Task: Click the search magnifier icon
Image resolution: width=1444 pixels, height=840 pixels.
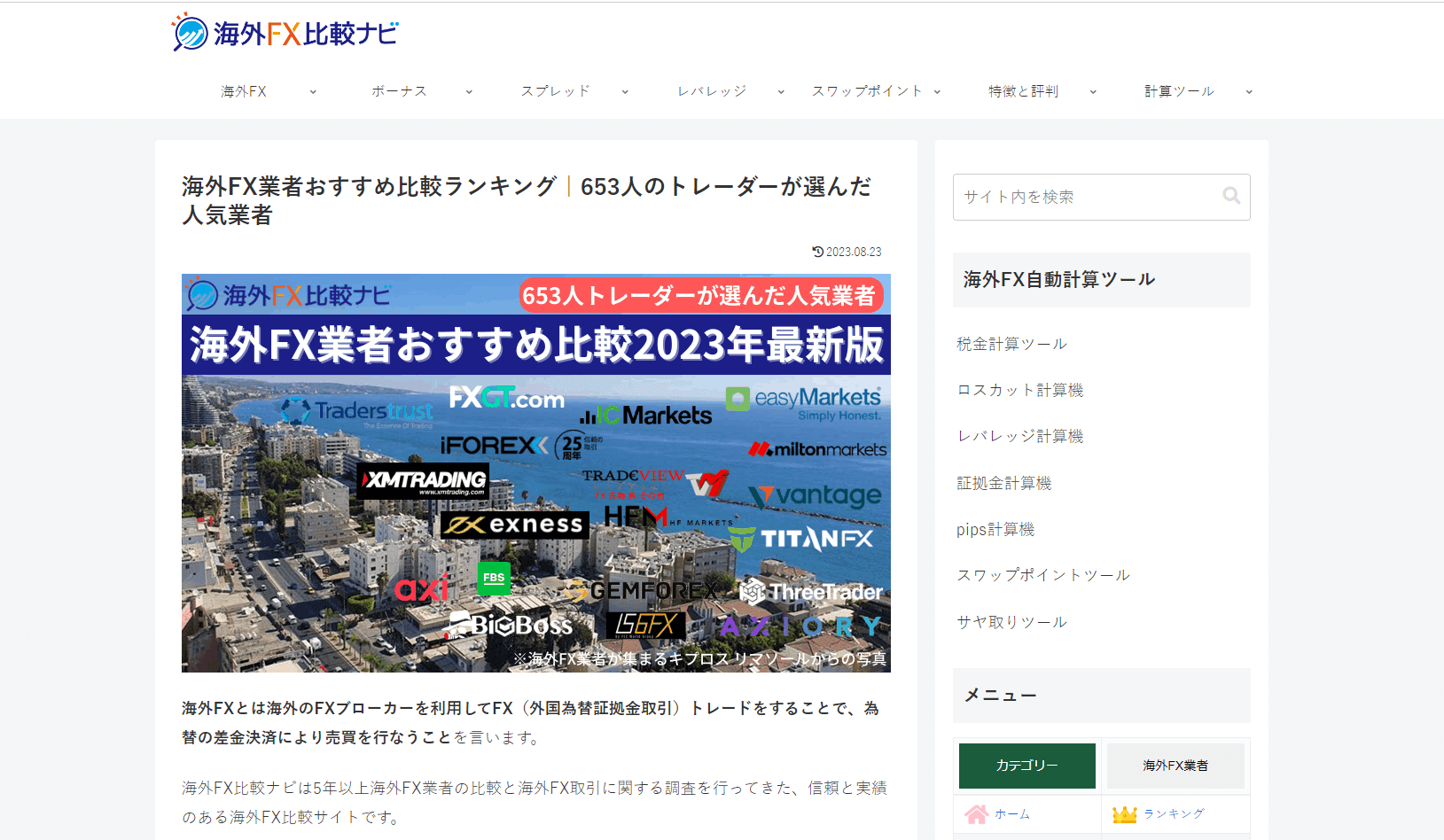Action: click(x=1231, y=196)
